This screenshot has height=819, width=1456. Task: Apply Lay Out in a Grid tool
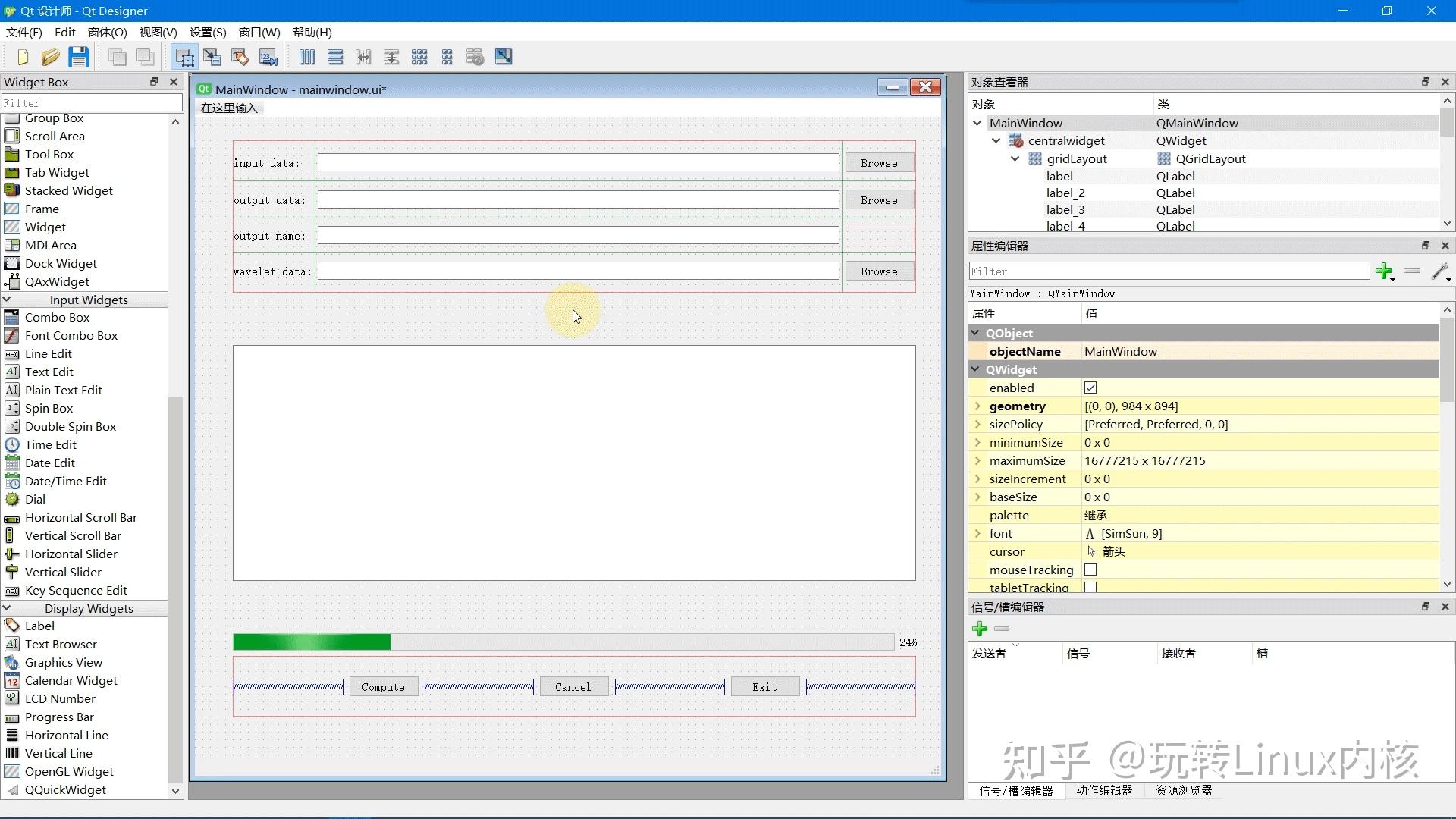point(419,57)
